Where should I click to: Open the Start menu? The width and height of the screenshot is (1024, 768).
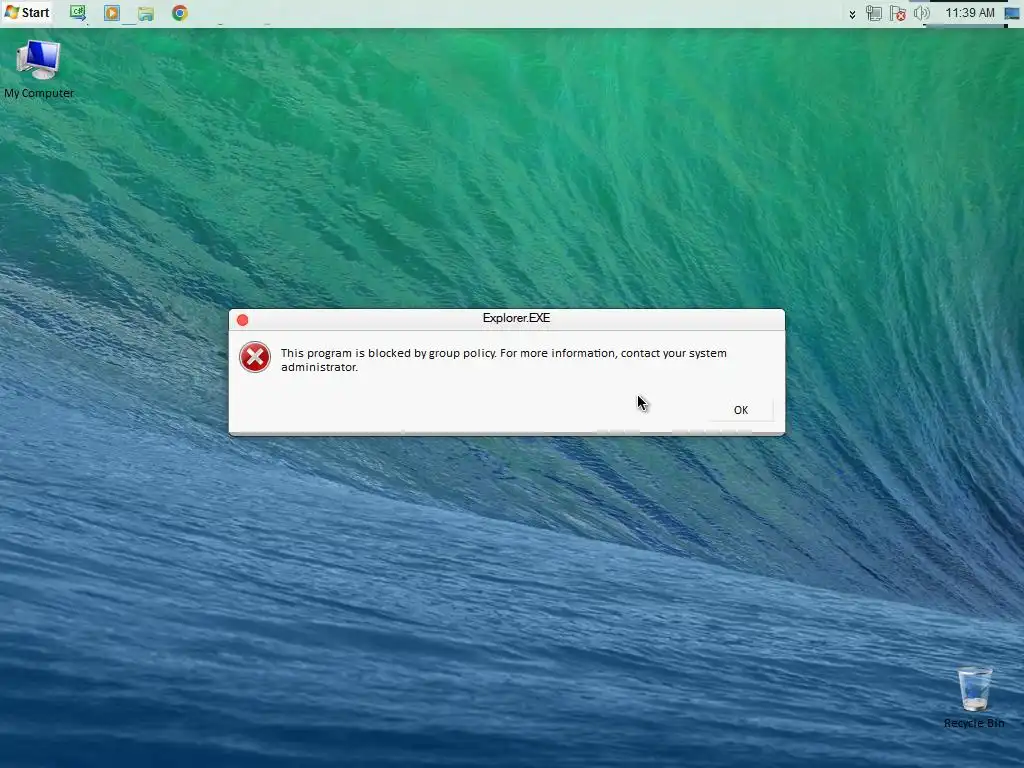pos(27,12)
